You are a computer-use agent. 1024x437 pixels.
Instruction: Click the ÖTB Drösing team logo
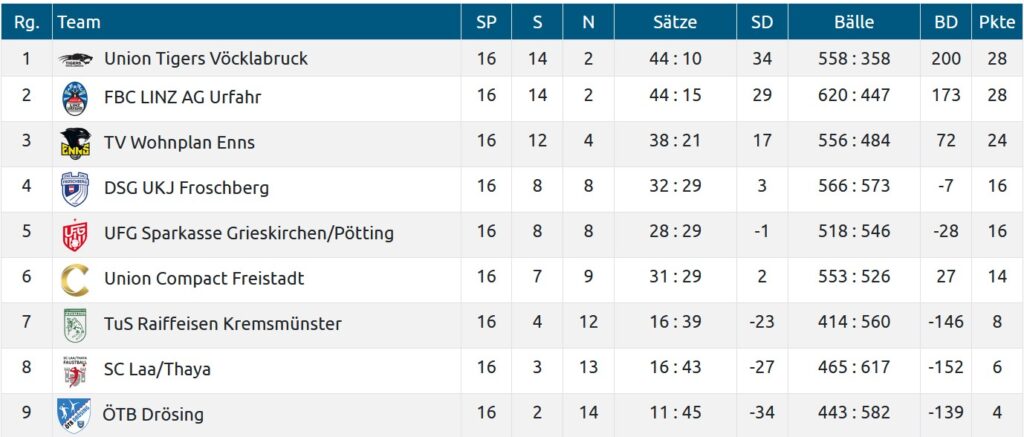(75, 415)
